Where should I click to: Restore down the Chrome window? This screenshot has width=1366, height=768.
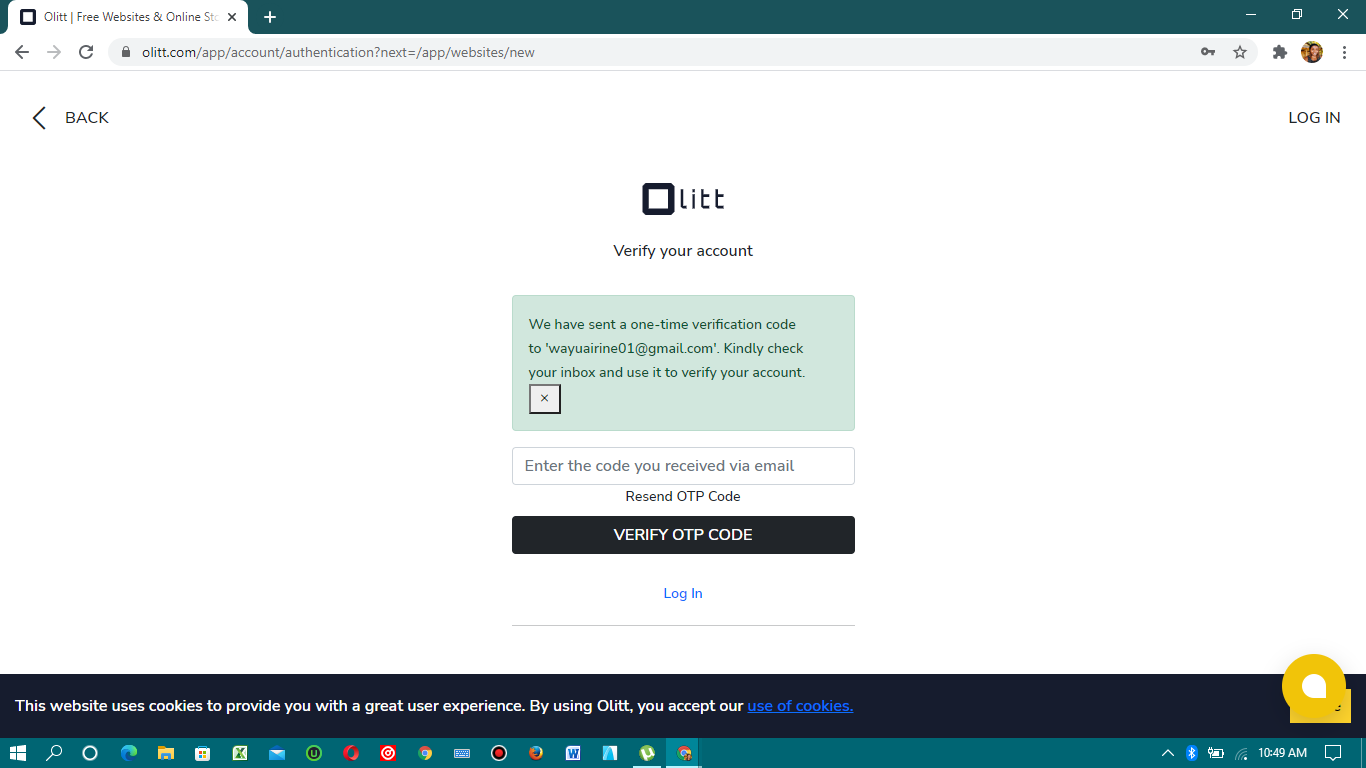(1297, 14)
